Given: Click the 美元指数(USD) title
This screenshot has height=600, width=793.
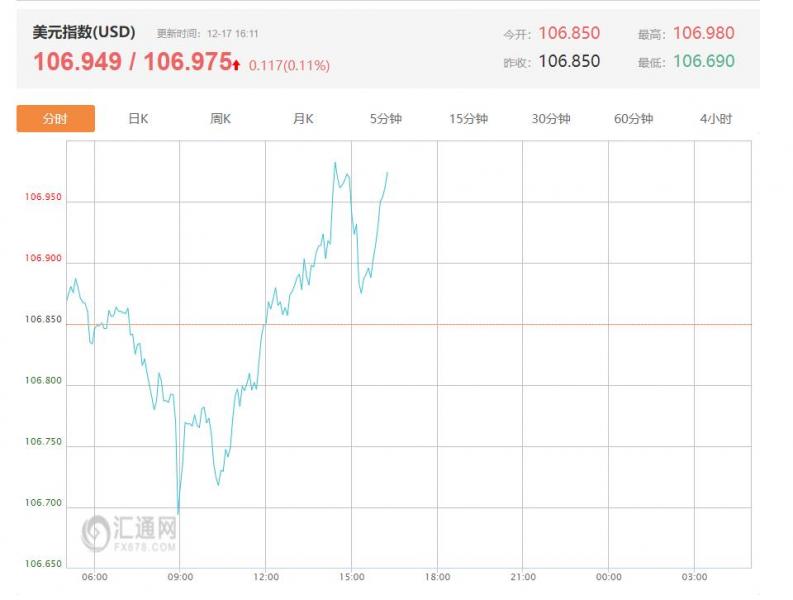Looking at the screenshot, I should tap(84, 33).
